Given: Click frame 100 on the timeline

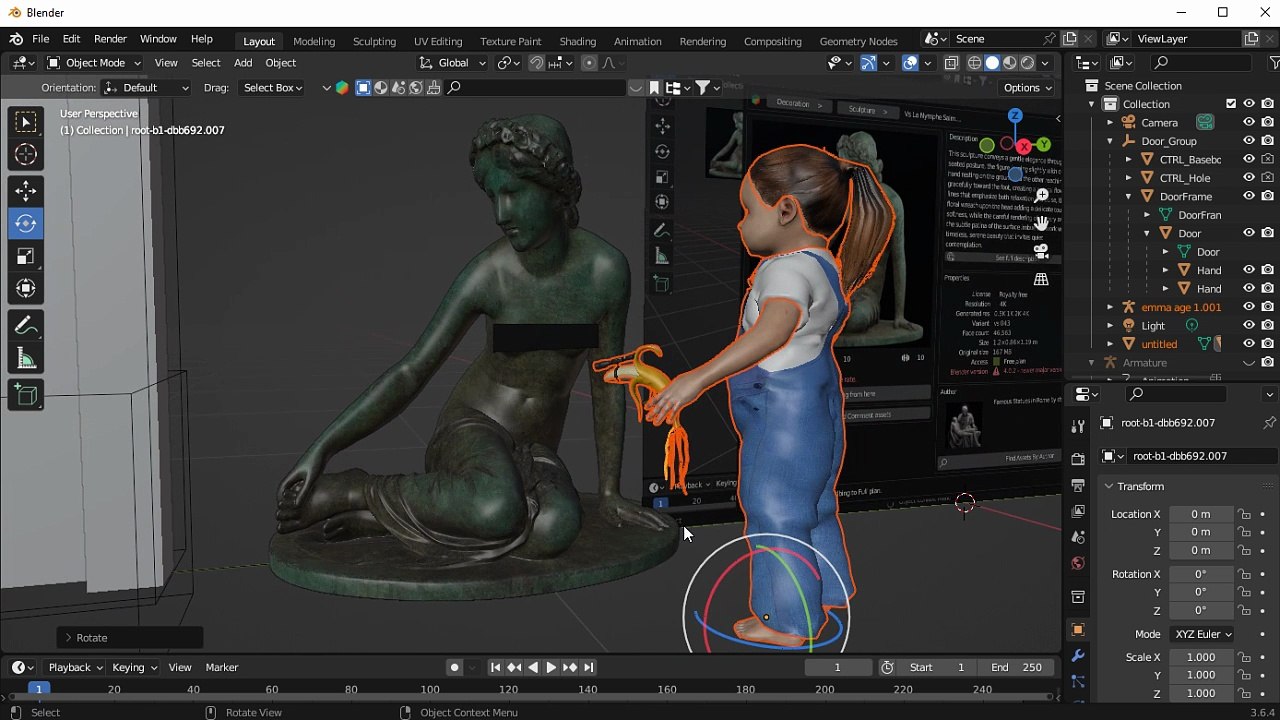Looking at the screenshot, I should pyautogui.click(x=430, y=689).
